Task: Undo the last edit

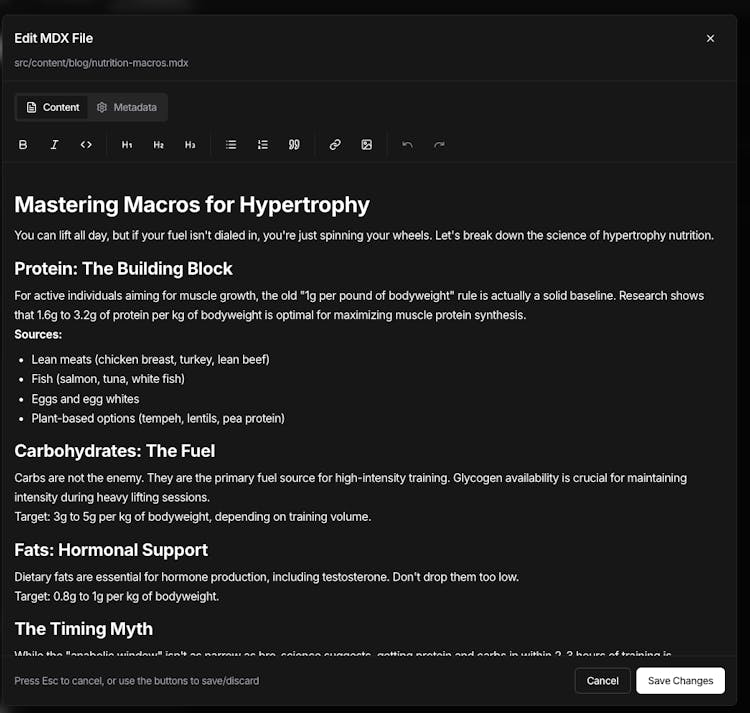Action: click(407, 145)
